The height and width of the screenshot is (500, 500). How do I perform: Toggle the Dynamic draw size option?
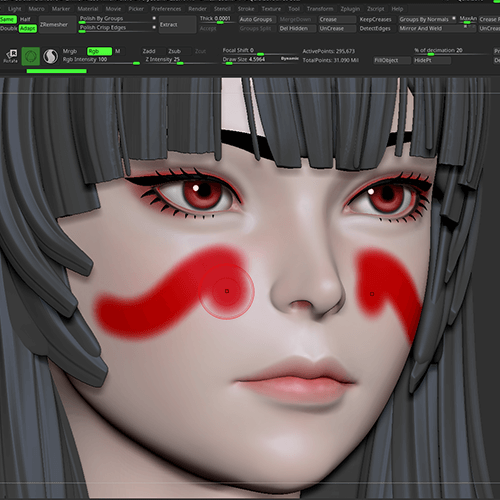(289, 59)
